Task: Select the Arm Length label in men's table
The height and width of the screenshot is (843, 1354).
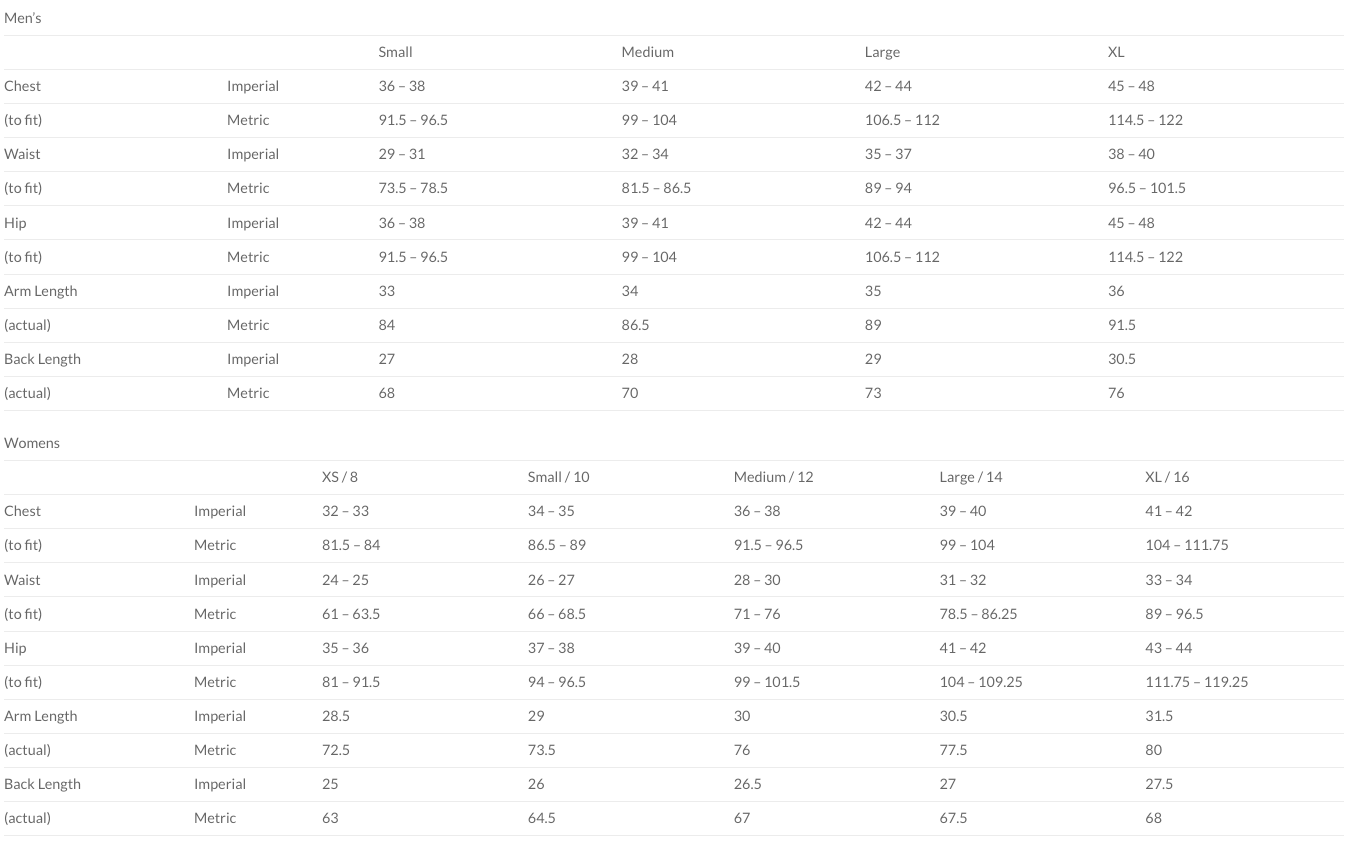Action: click(40, 291)
